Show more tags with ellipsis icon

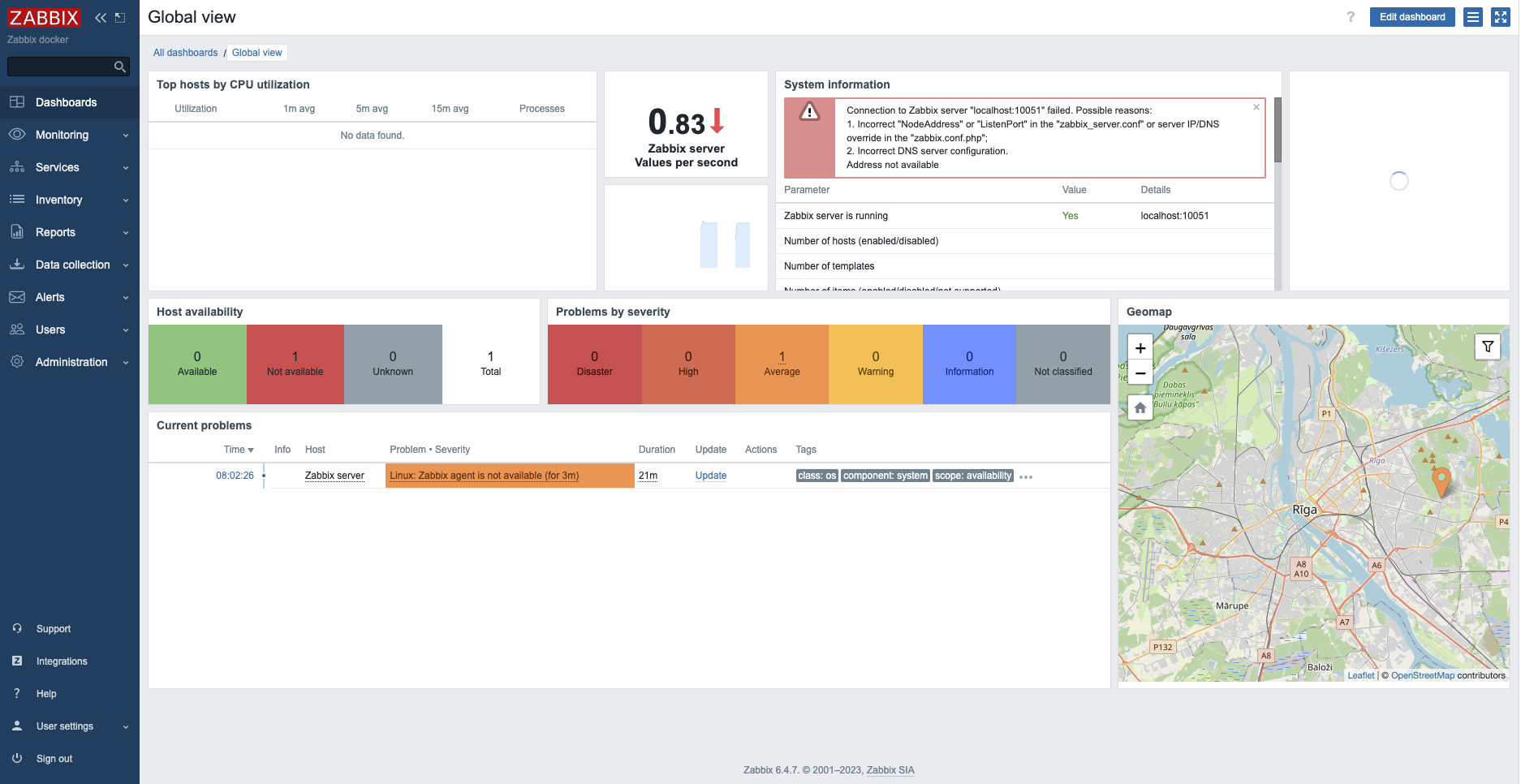point(1026,477)
